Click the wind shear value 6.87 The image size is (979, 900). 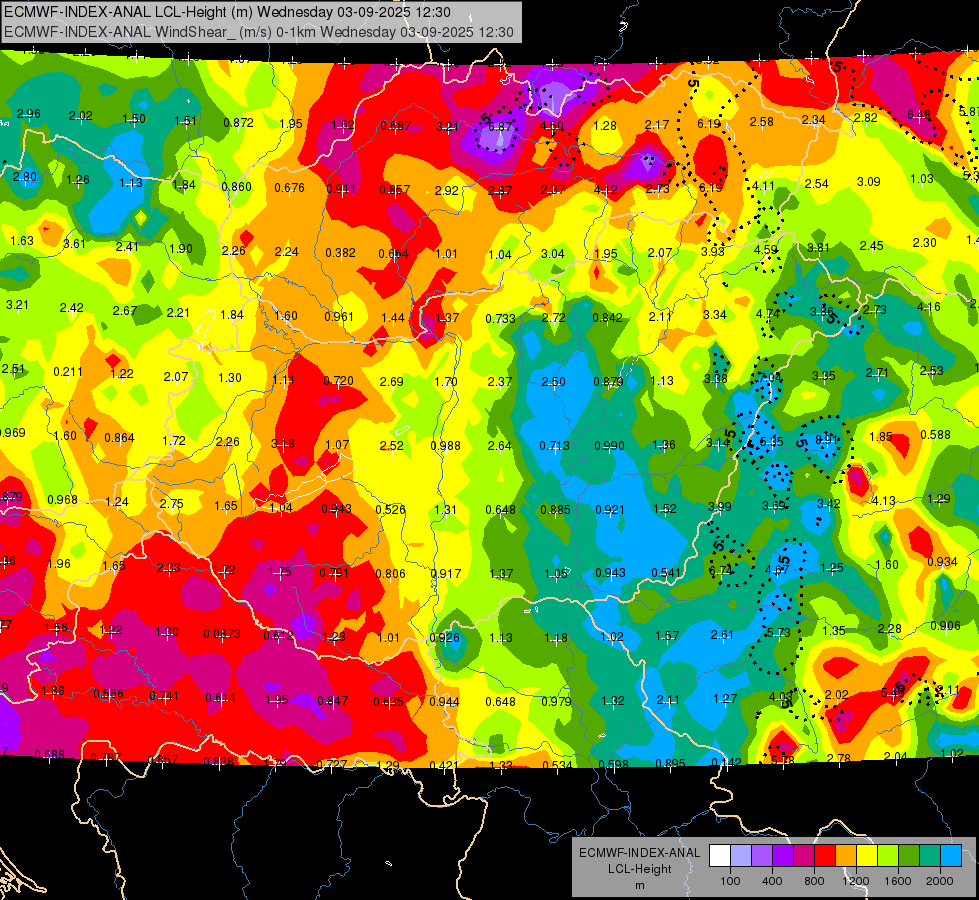coord(500,126)
